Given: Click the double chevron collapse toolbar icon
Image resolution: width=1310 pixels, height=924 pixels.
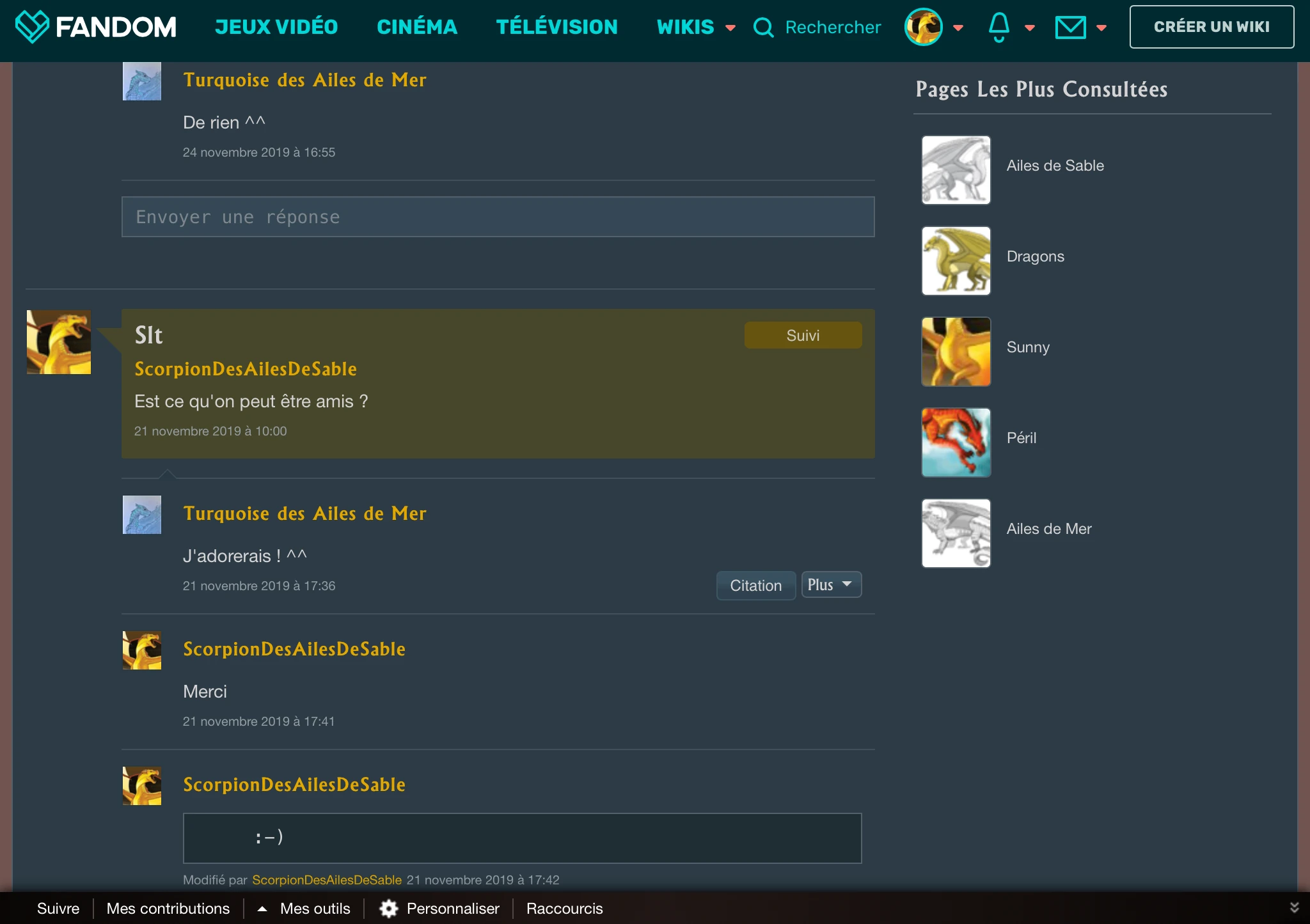Looking at the screenshot, I should tap(1294, 908).
